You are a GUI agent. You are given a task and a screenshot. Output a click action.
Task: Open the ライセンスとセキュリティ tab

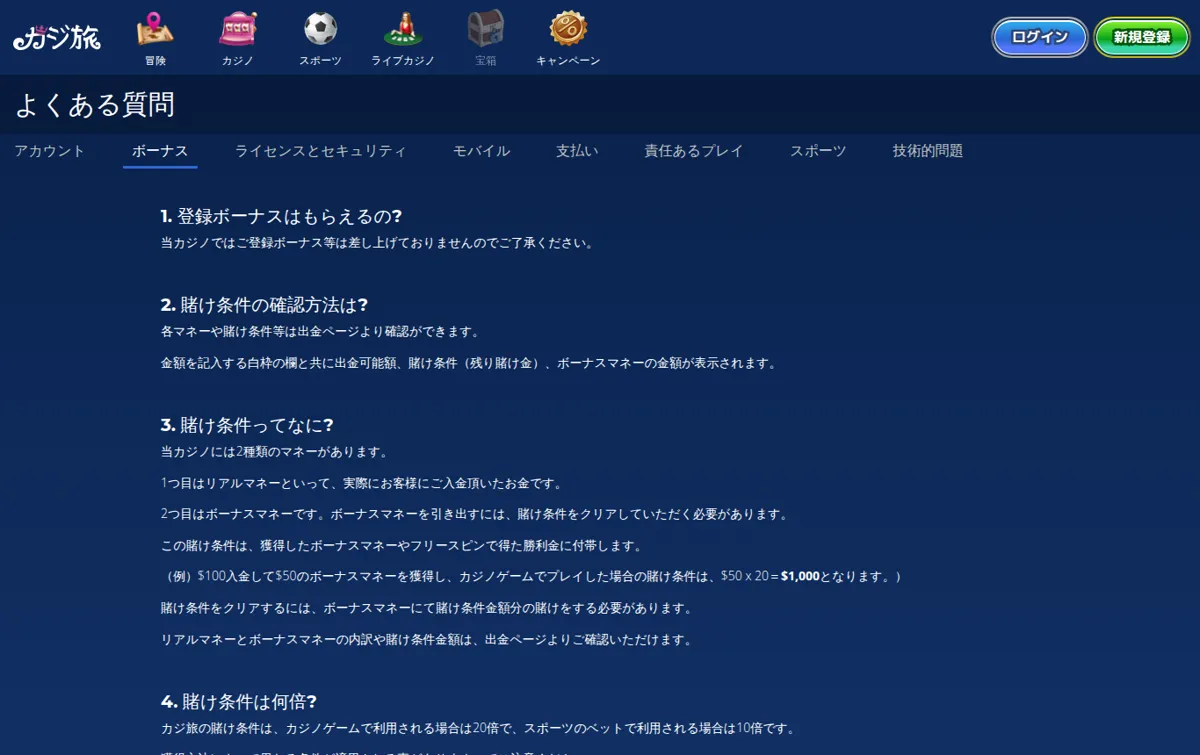tap(321, 151)
